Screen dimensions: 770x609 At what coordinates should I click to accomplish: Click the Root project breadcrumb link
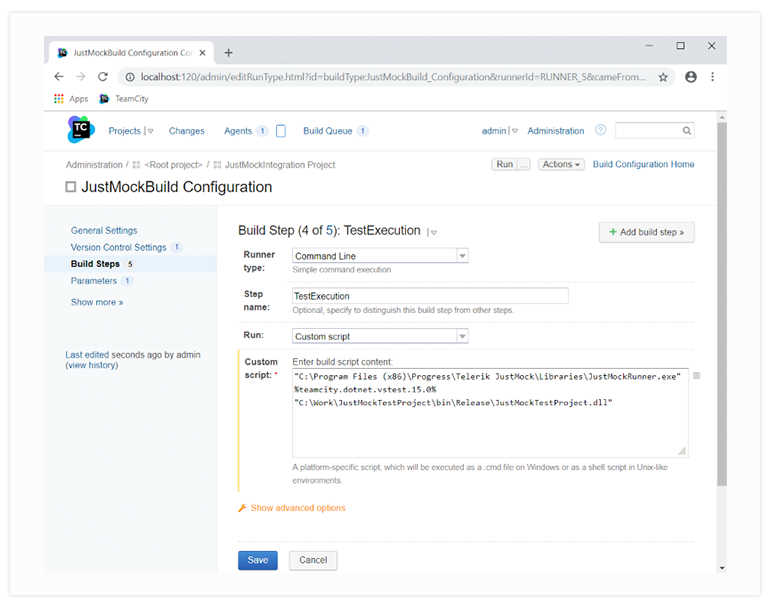point(173,165)
